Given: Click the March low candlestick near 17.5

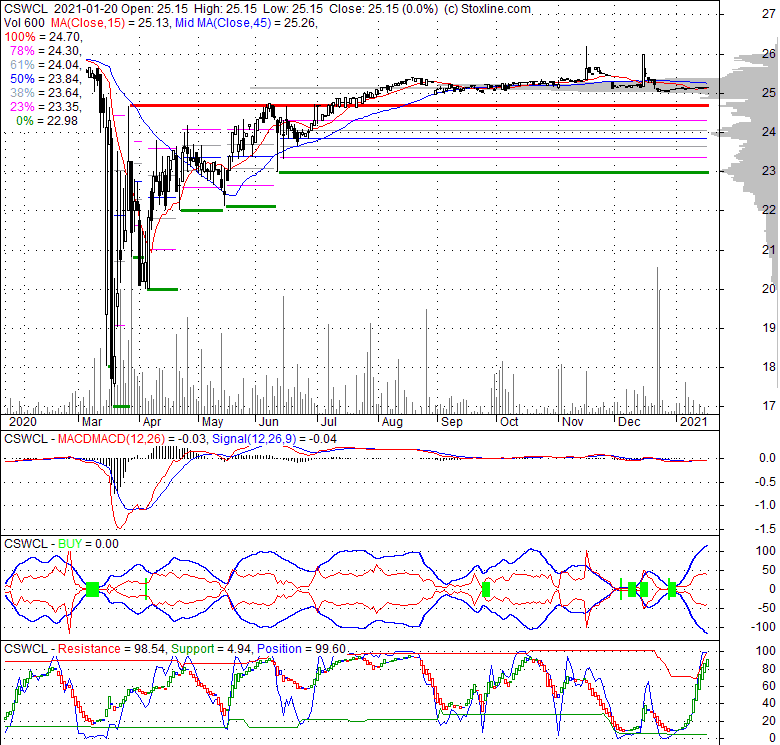Looking at the screenshot, I should [114, 371].
